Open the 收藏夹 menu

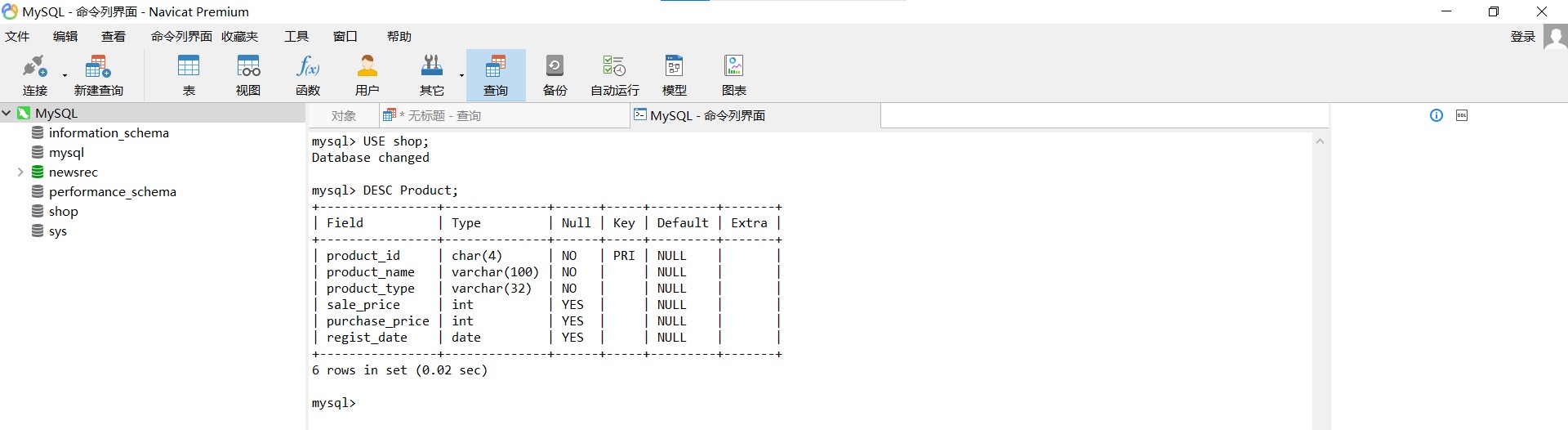point(240,37)
